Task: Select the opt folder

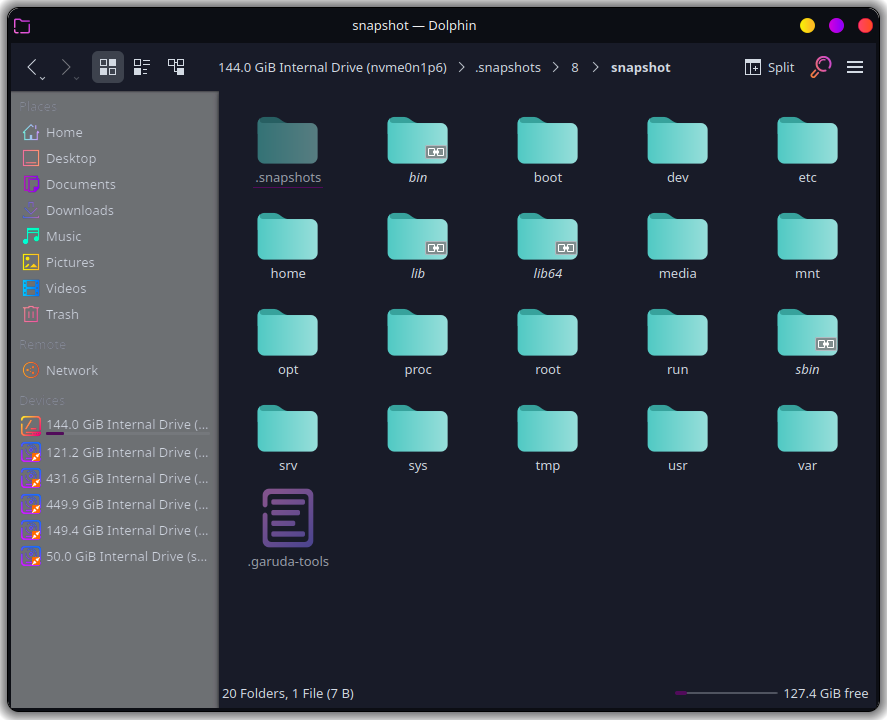Action: tap(287, 333)
